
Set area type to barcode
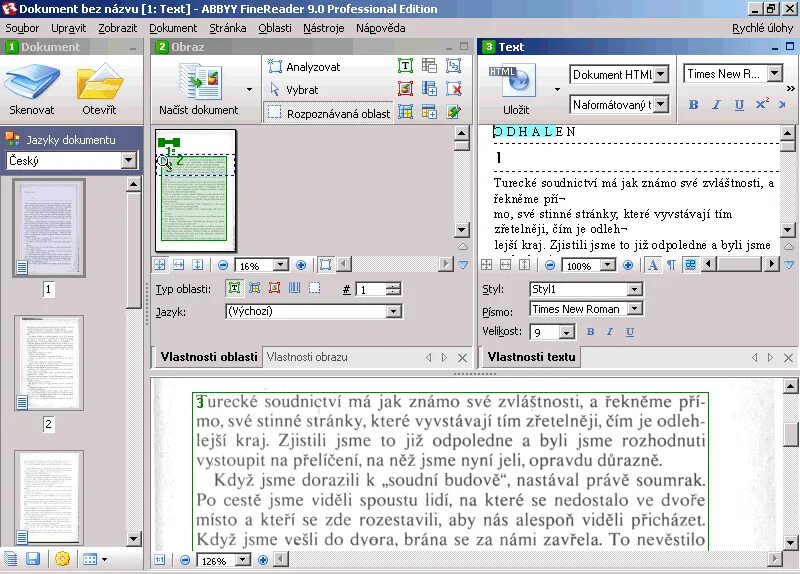pyautogui.click(x=294, y=288)
